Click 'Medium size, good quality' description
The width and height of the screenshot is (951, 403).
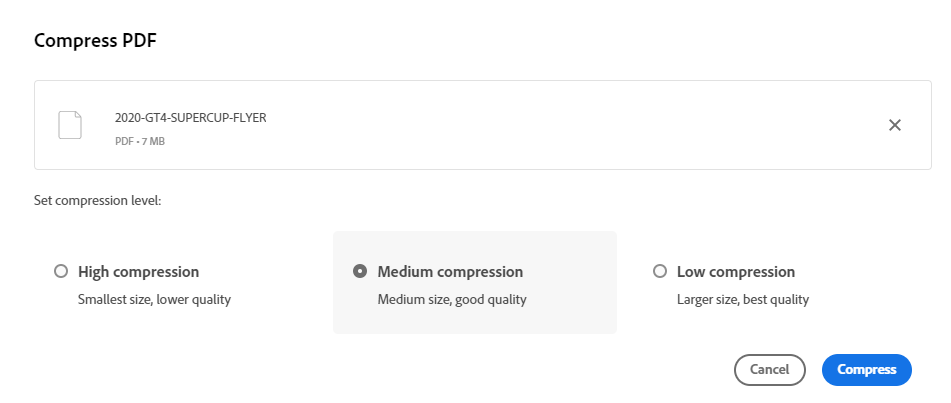tap(451, 299)
